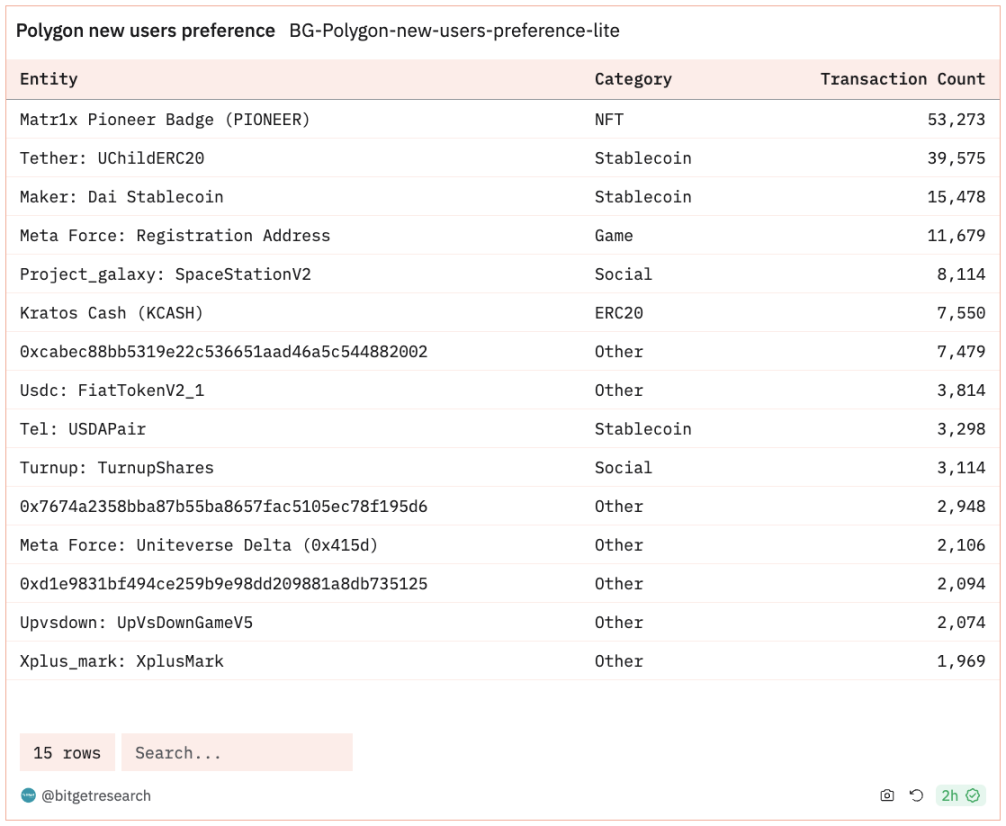The width and height of the screenshot is (1006, 826).
Task: Select the 0x7674a2358bba87b... address cell
Action: [x=224, y=506]
